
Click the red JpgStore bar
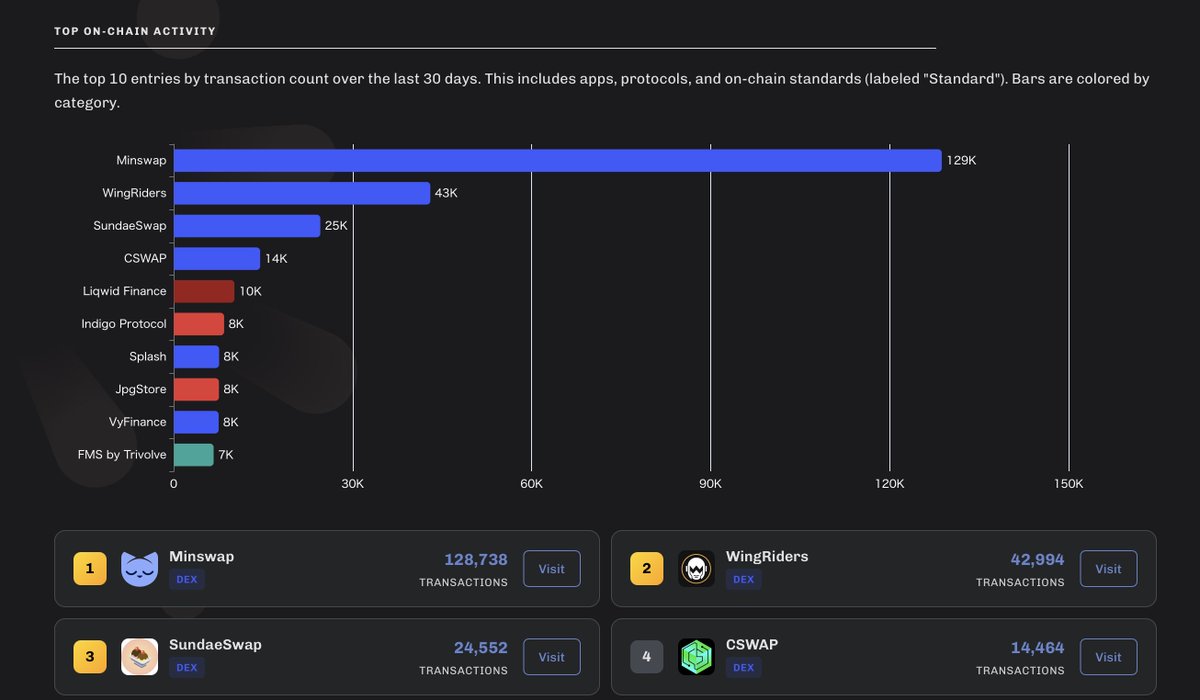196,389
